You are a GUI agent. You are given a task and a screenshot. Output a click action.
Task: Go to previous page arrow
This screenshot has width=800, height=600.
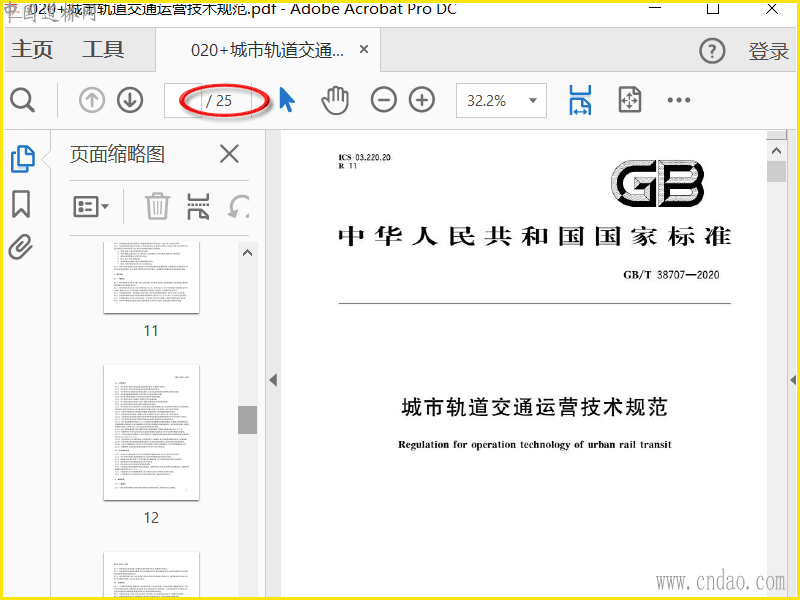tap(92, 100)
